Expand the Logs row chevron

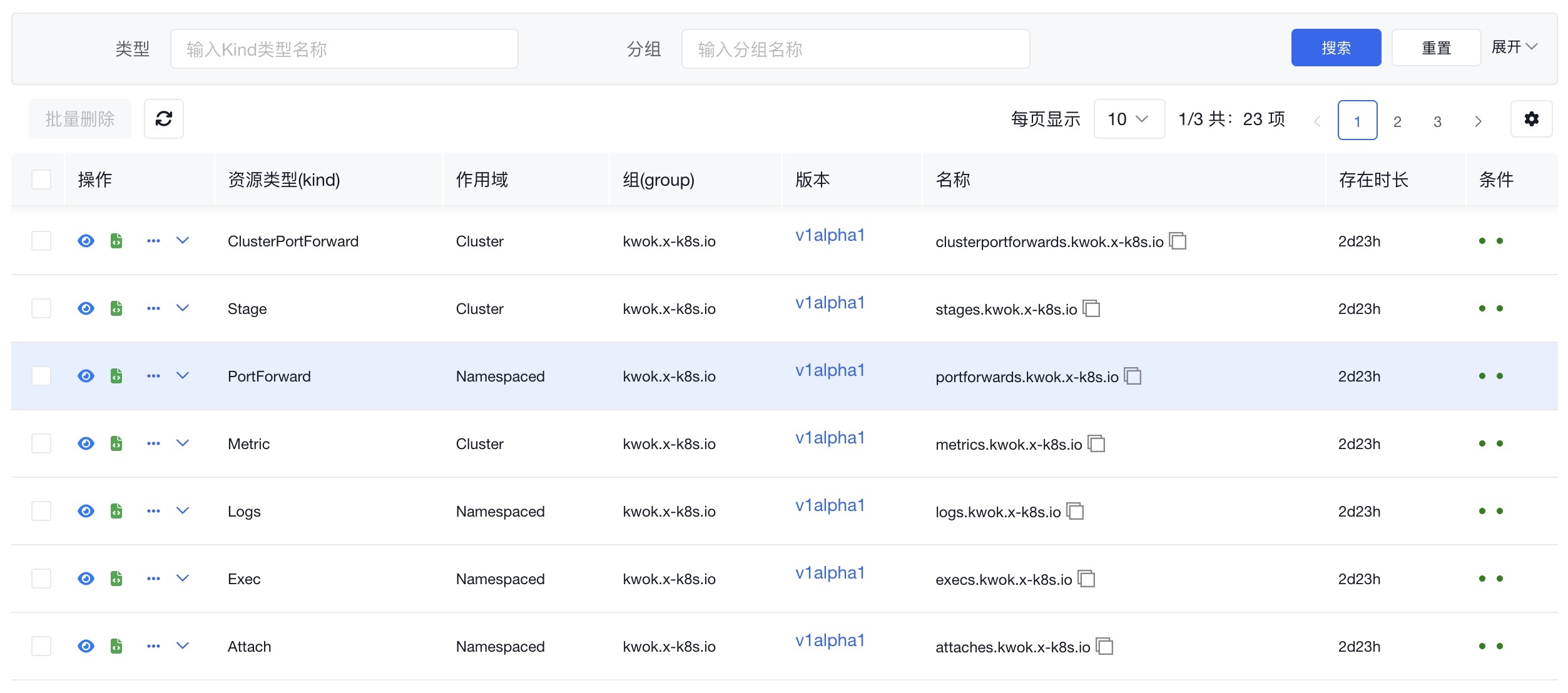(x=183, y=511)
